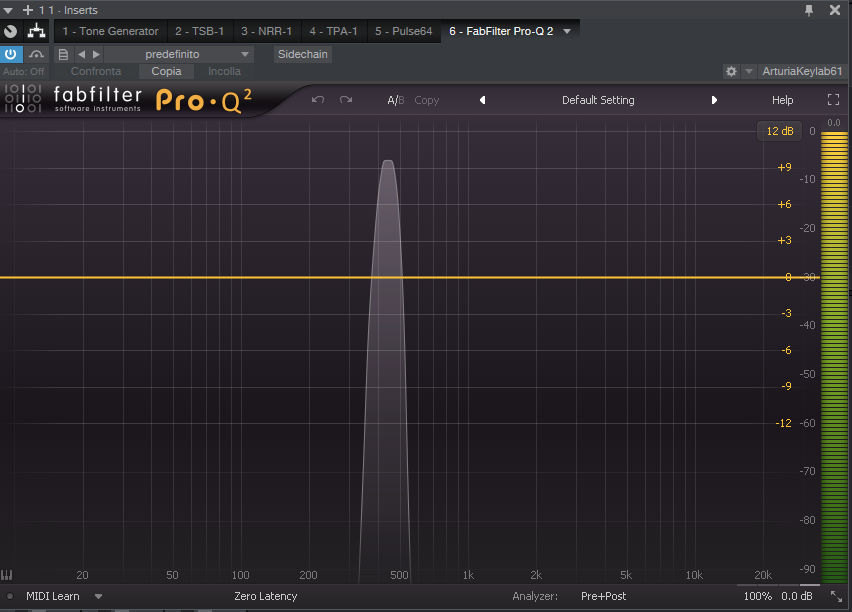Viewport: 852px width, 612px height.
Task: Select the ArturiaKeylab61 device label
Action: click(802, 71)
